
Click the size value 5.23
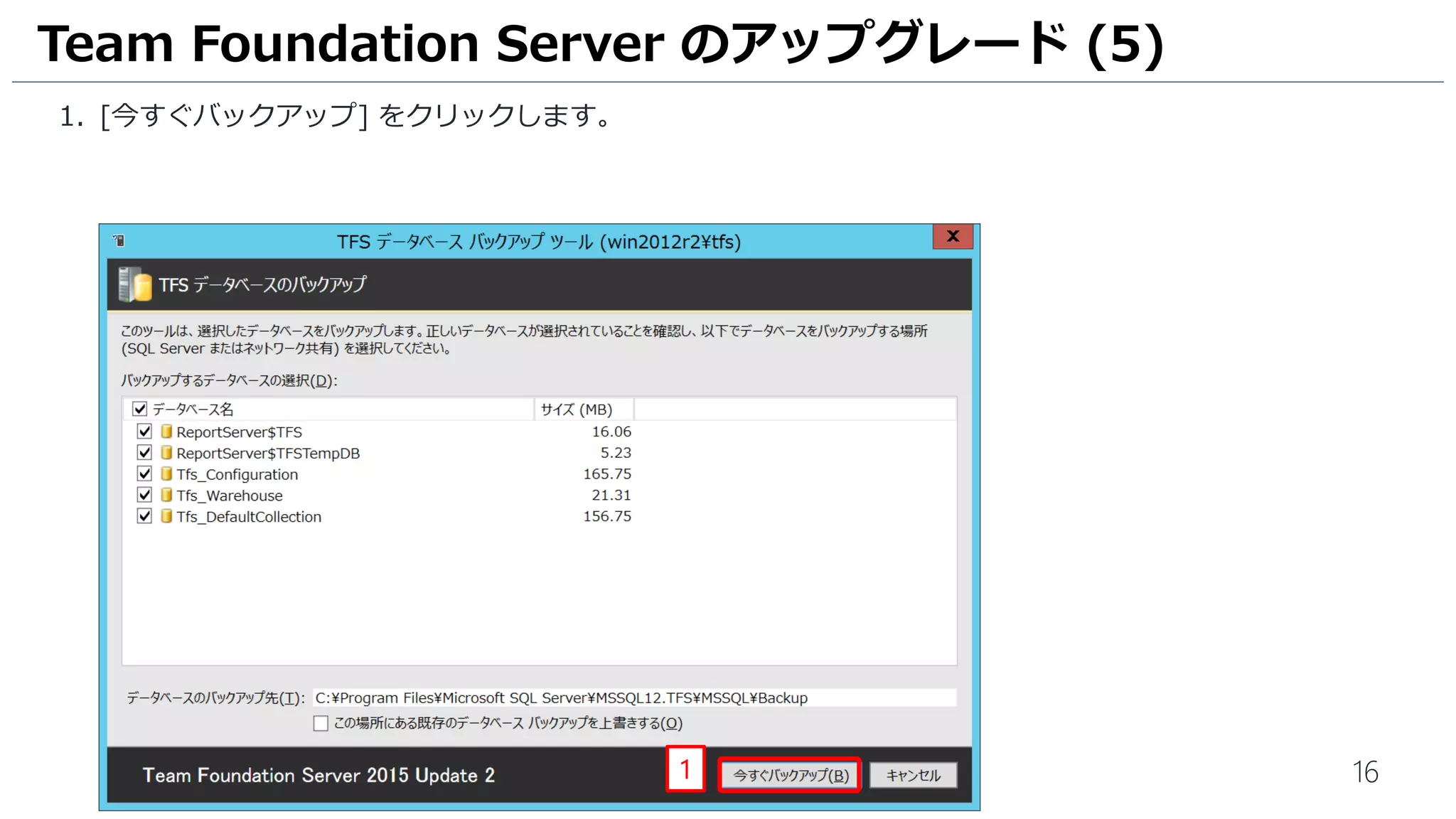click(616, 453)
